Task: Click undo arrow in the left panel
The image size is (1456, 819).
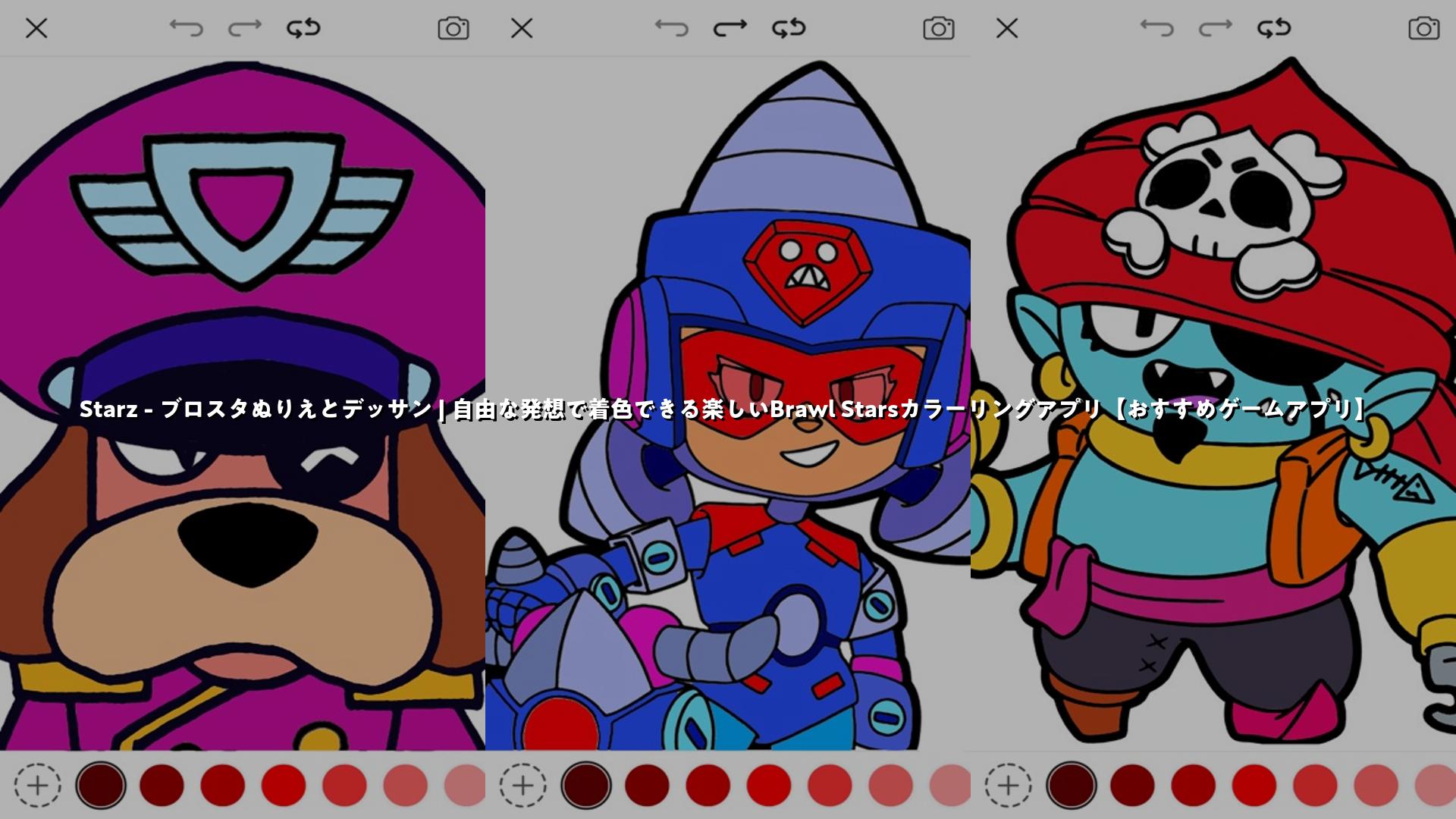Action: tap(186, 29)
